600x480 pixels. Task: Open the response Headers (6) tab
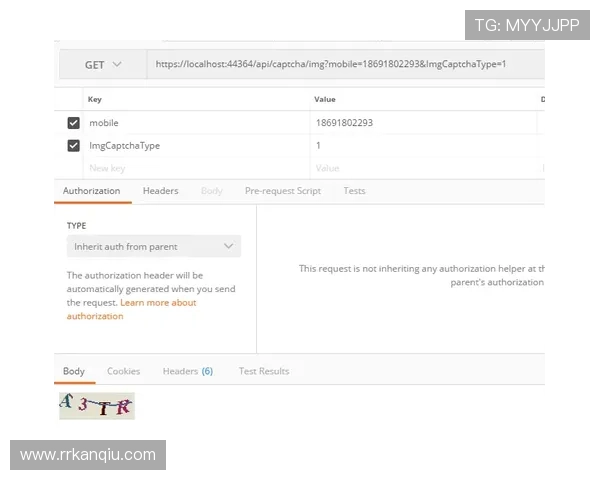(x=187, y=371)
